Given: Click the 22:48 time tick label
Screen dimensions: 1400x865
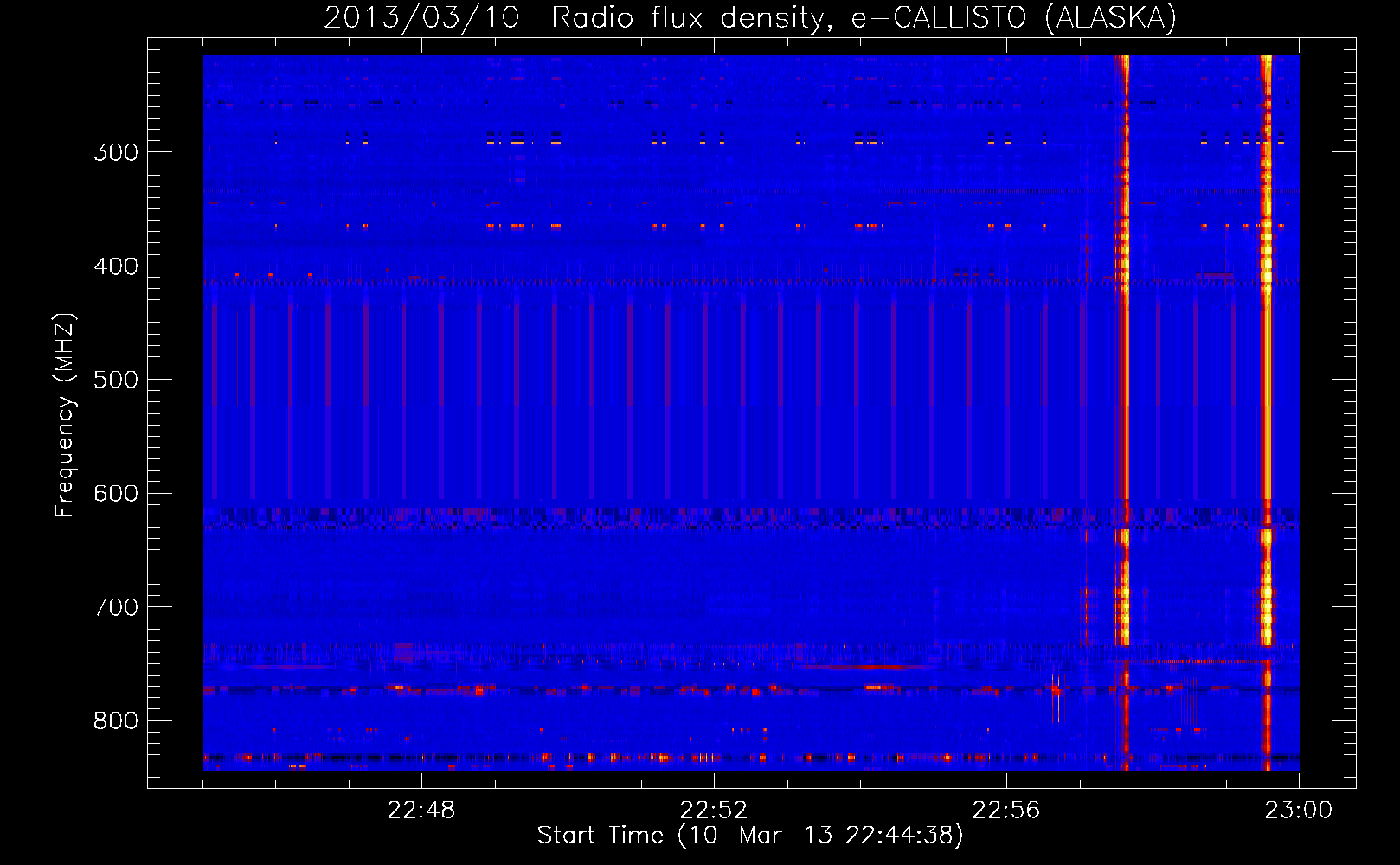Looking at the screenshot, I should coord(421,811).
